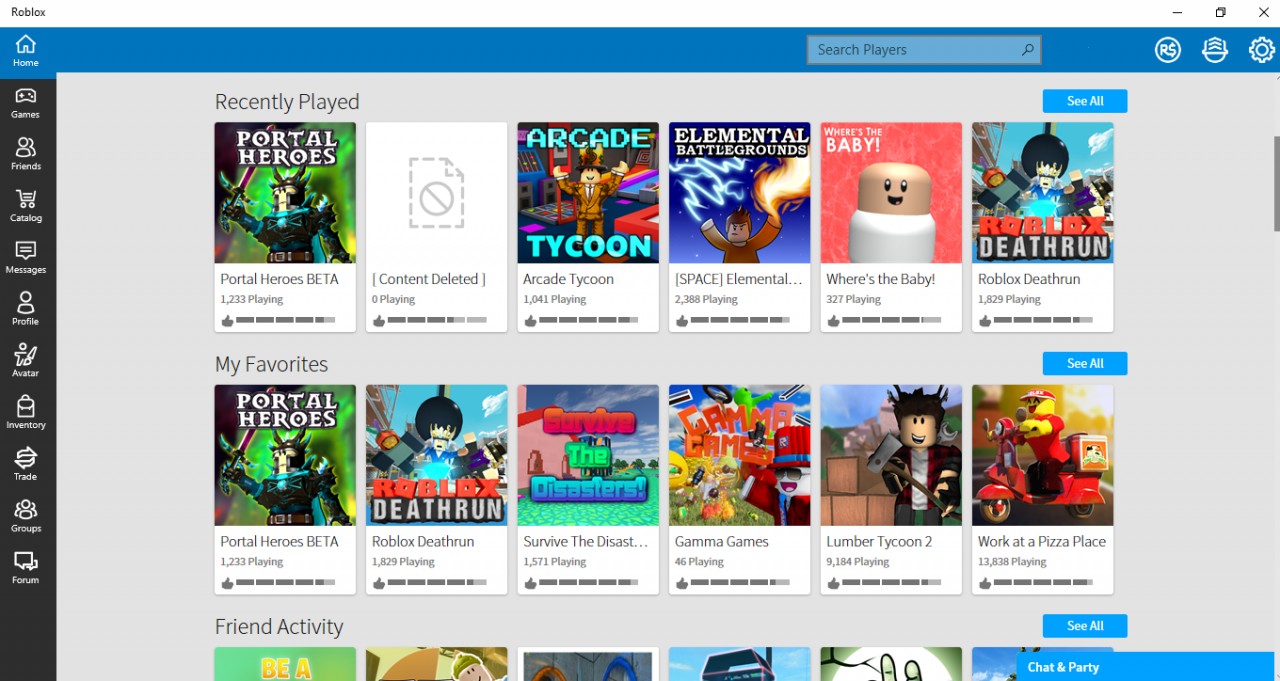Open the 'BE A' friend activity thumbnail
The image size is (1280, 681).
[x=285, y=664]
